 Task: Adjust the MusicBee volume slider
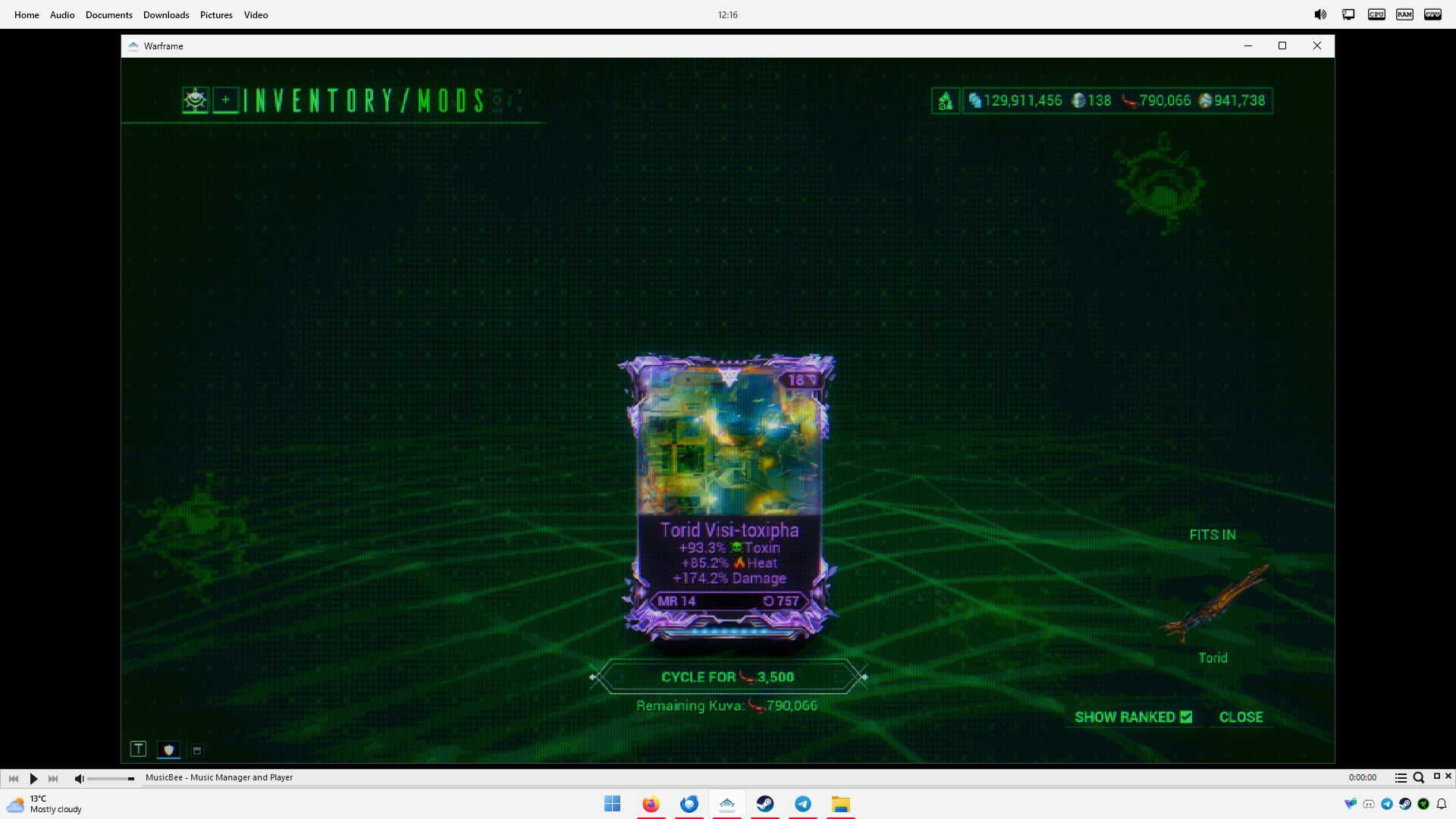pyautogui.click(x=111, y=778)
